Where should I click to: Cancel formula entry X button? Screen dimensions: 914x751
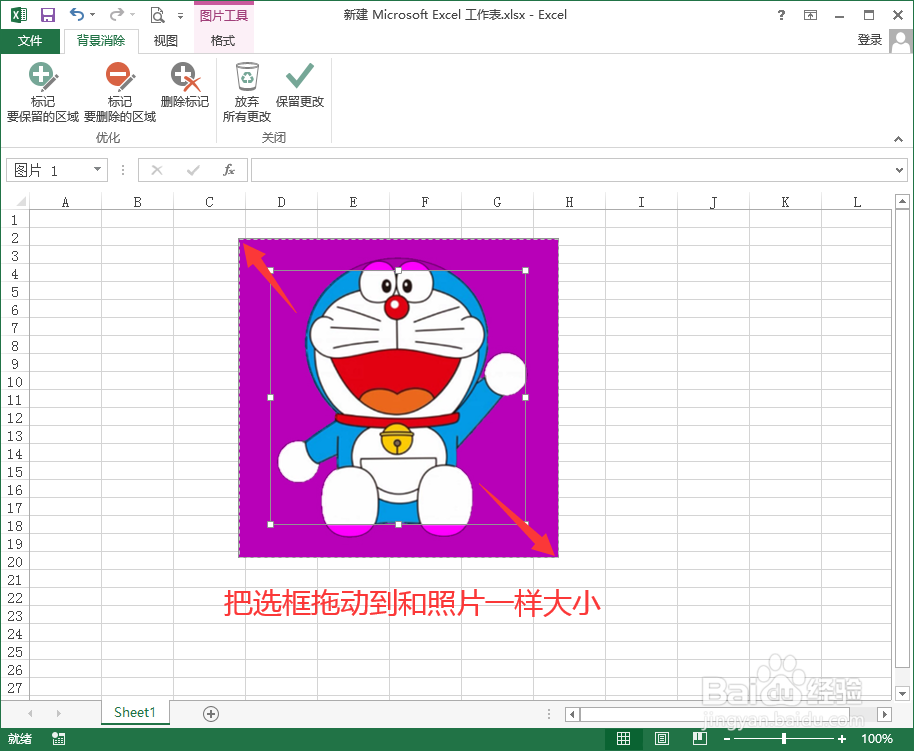(x=157, y=170)
